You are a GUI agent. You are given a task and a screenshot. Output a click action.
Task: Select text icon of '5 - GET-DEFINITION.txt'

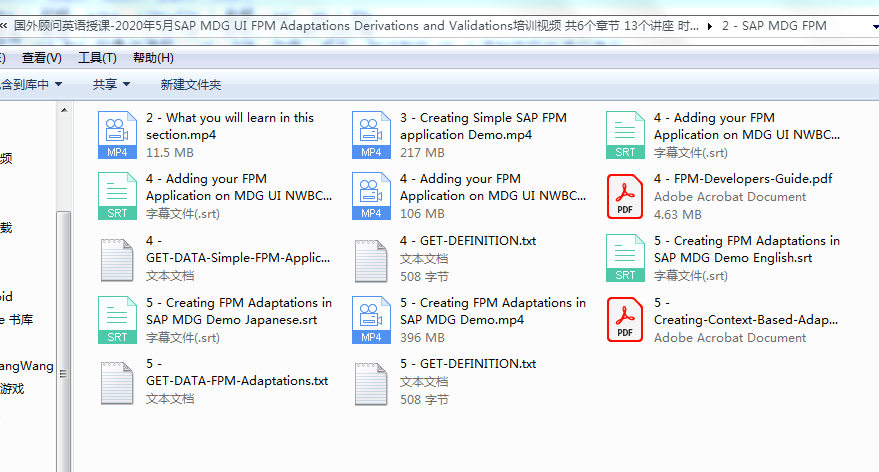click(x=371, y=383)
